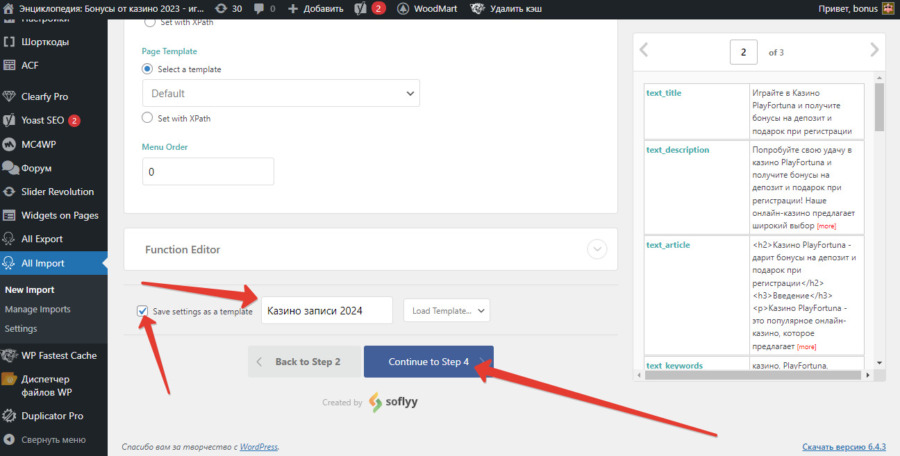The height and width of the screenshot is (456, 900).
Task: Open the Load Template dropdown
Action: pos(447,311)
